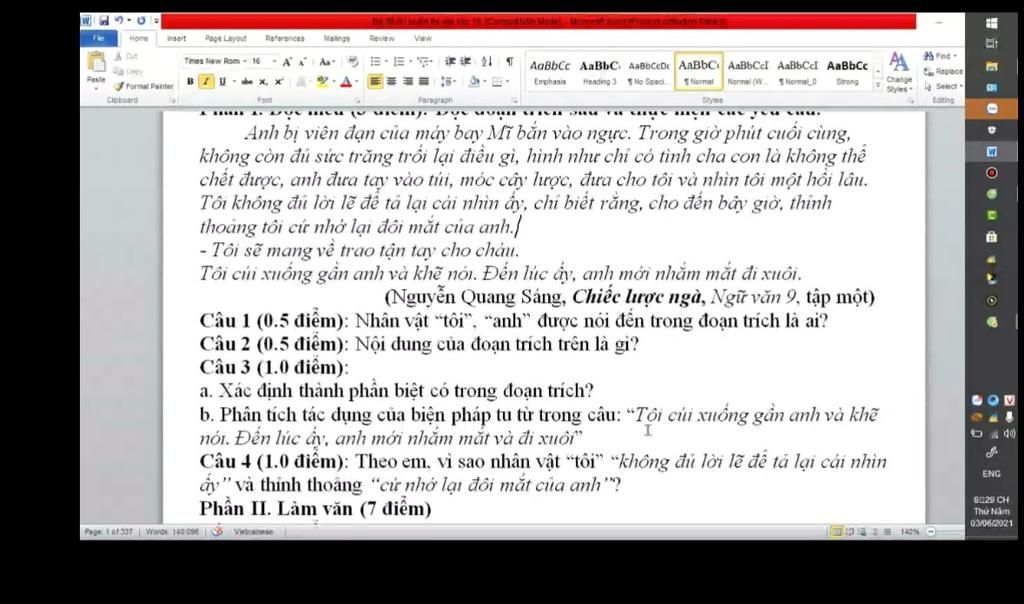Toggle Italic formatting off
The width and height of the screenshot is (1024, 604).
click(x=206, y=82)
